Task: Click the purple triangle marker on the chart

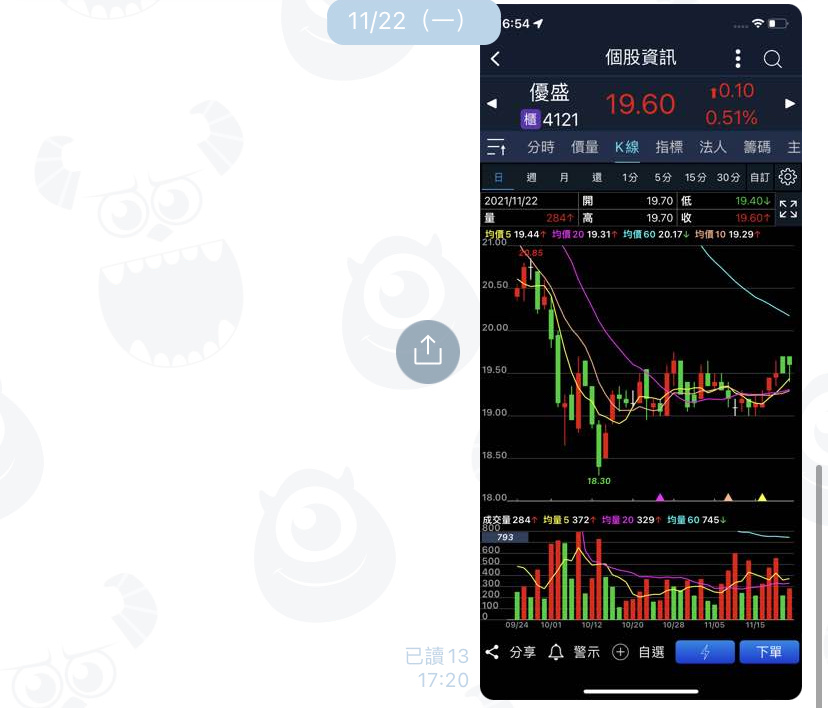Action: click(x=660, y=497)
